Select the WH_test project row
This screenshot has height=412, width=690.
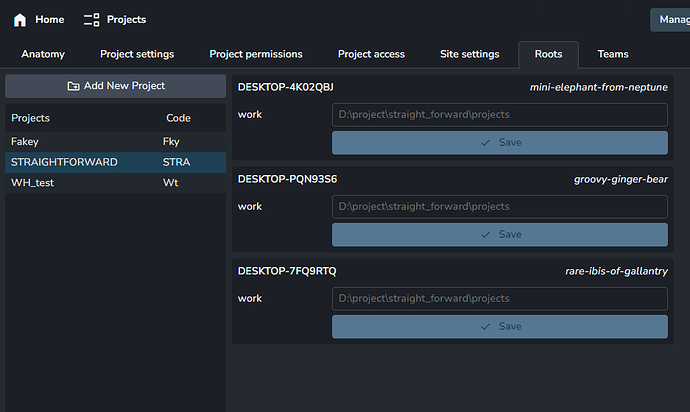coord(115,183)
